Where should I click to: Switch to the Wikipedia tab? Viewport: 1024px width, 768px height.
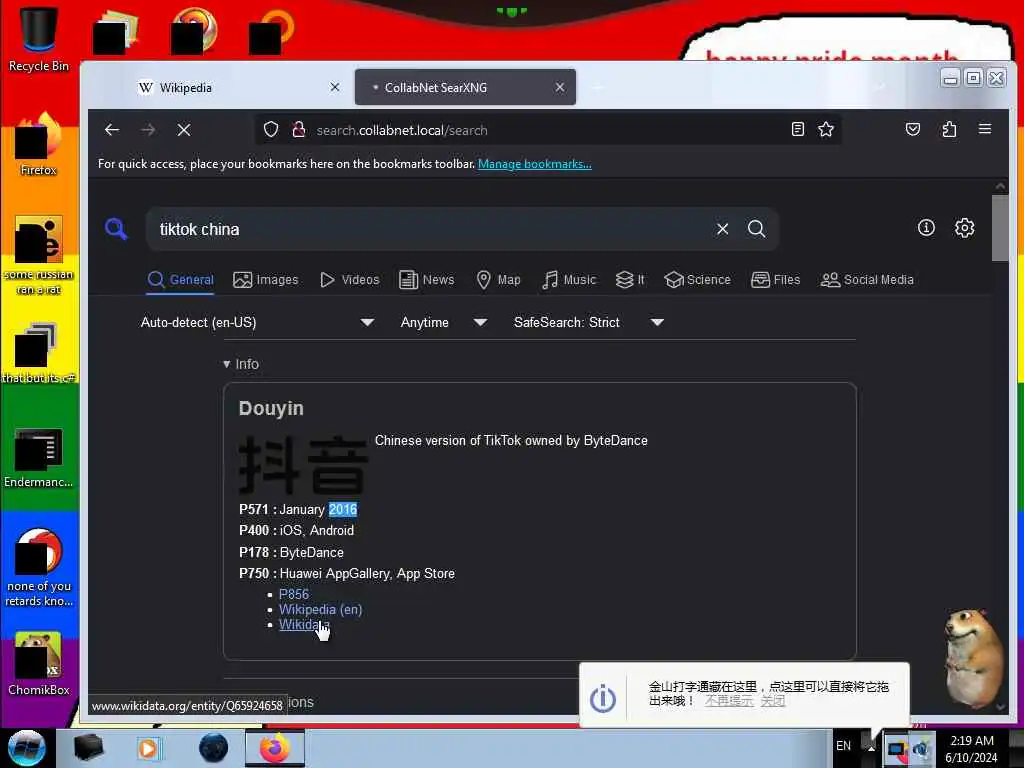238,88
